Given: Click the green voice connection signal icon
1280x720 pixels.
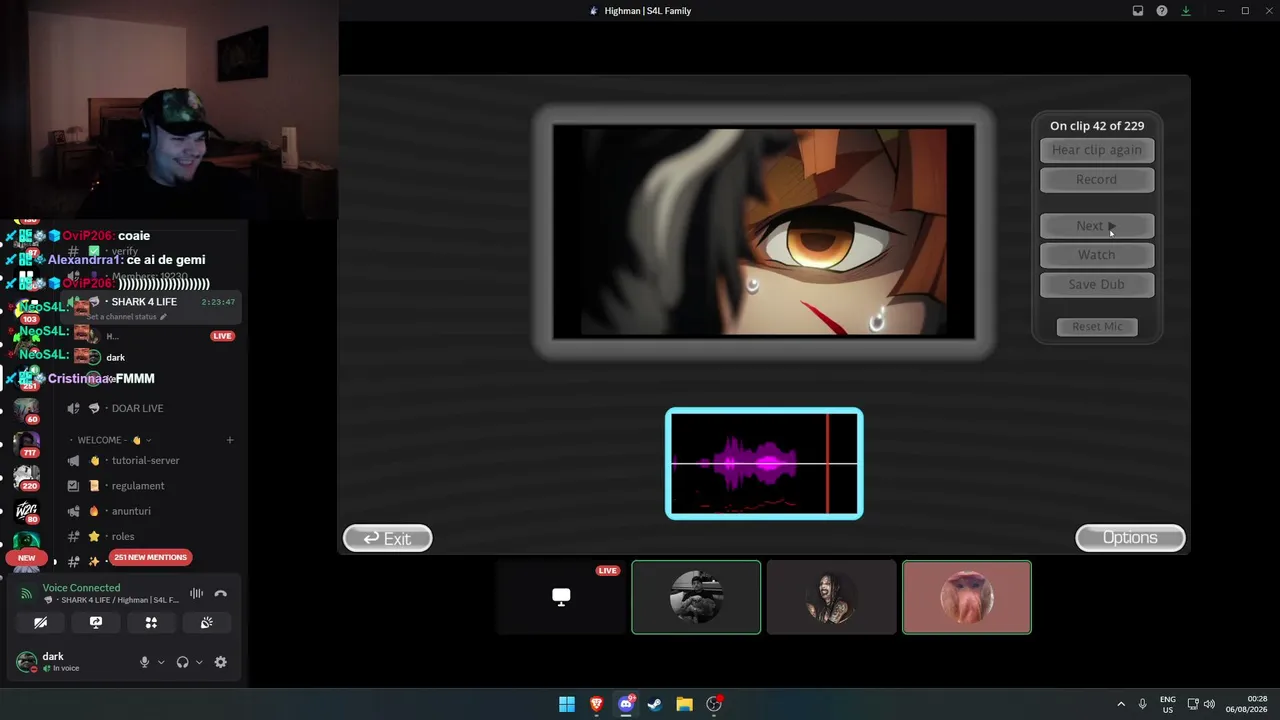Looking at the screenshot, I should (27, 594).
